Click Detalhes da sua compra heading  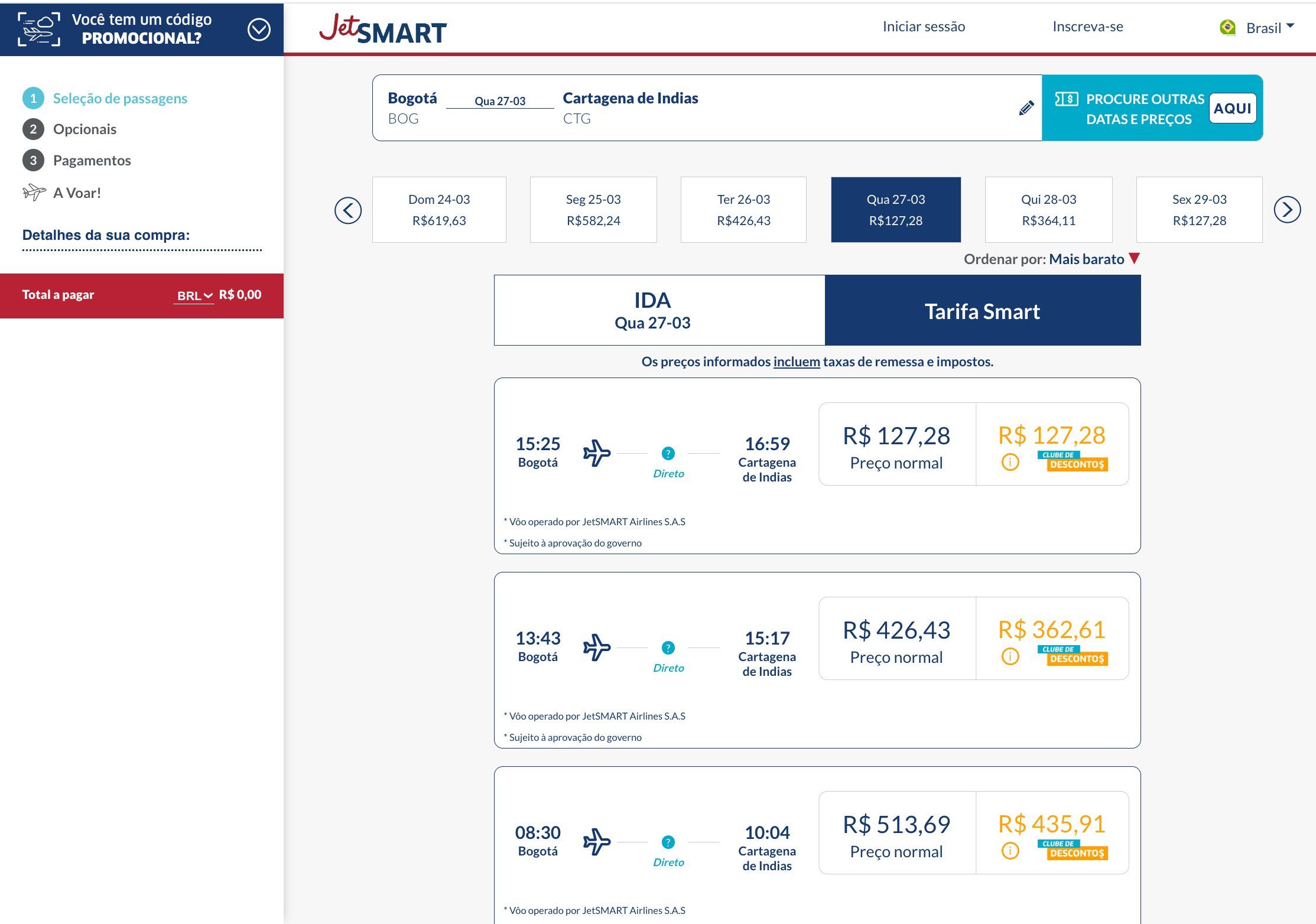point(106,235)
